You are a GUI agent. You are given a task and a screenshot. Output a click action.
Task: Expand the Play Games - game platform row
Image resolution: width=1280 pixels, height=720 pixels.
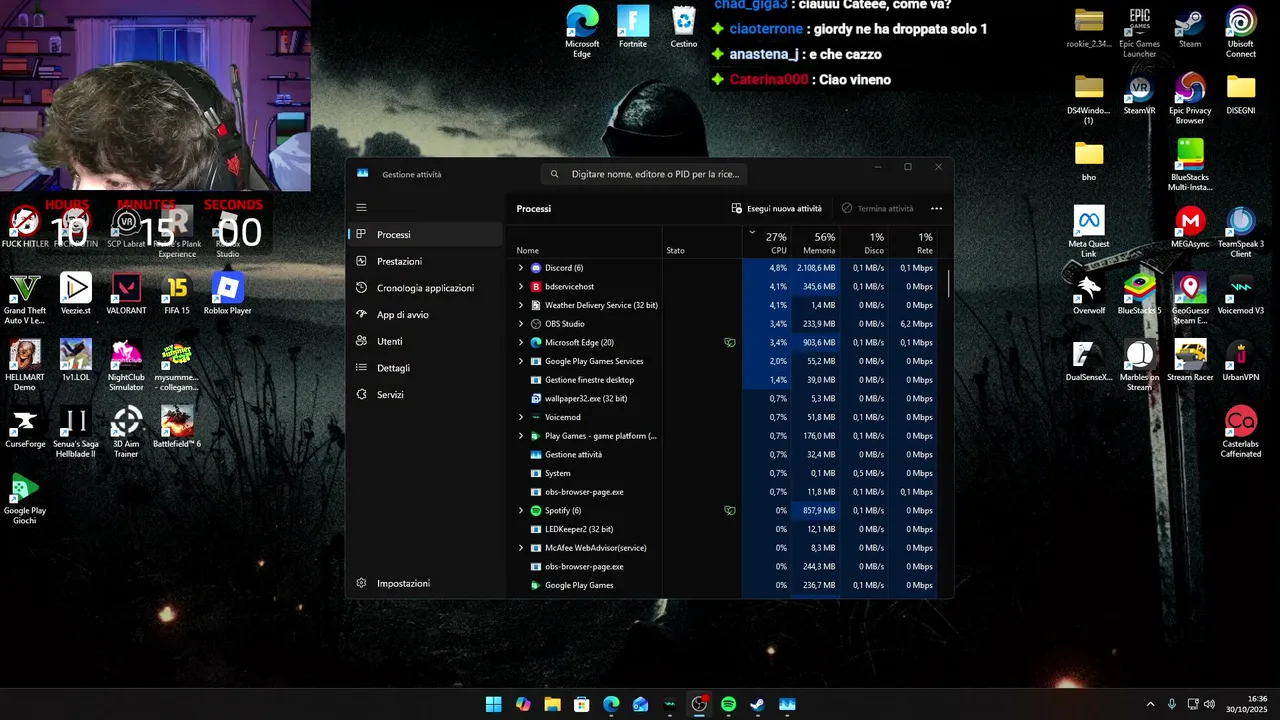coord(521,436)
